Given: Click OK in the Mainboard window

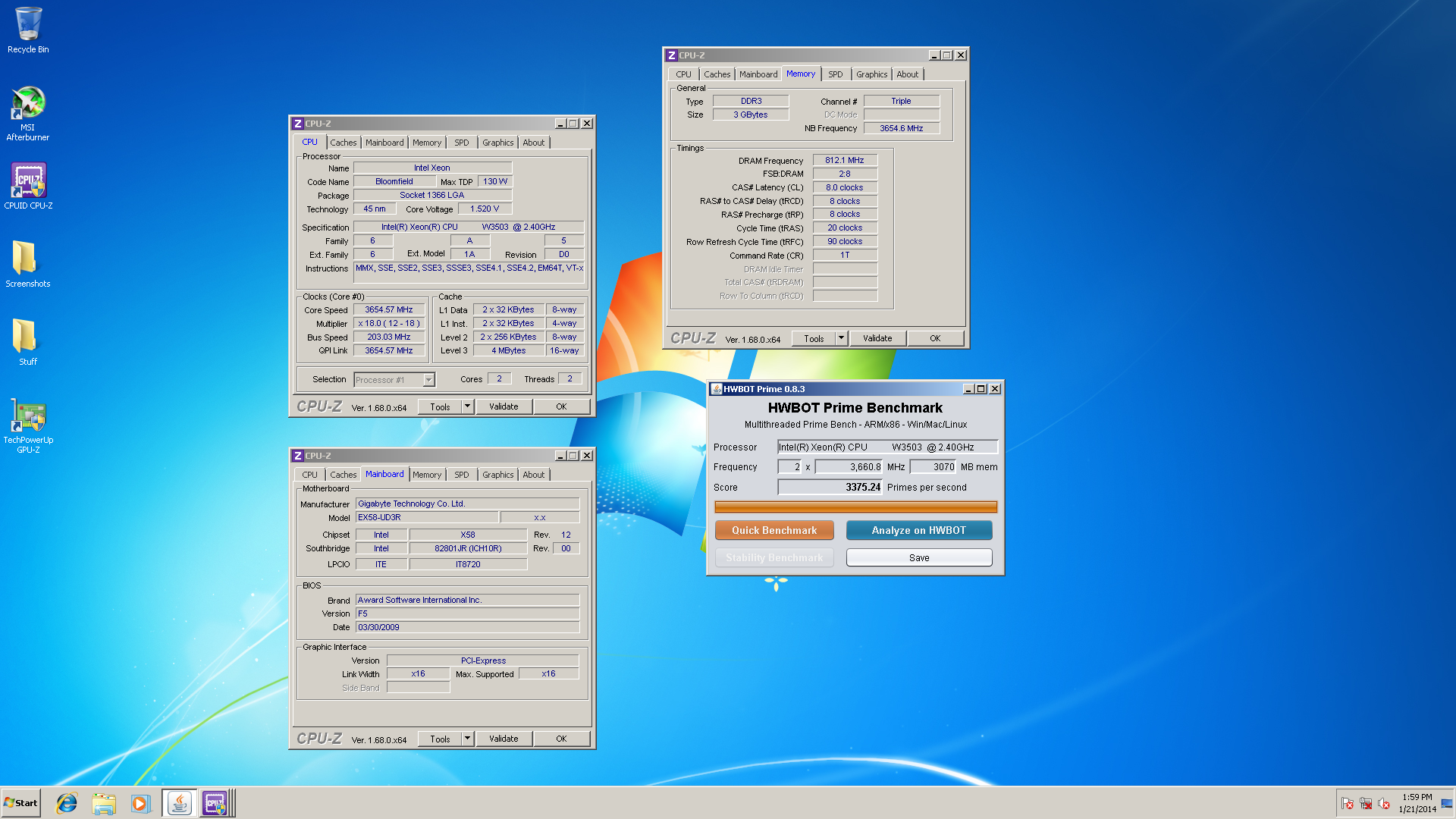Looking at the screenshot, I should pos(561,739).
